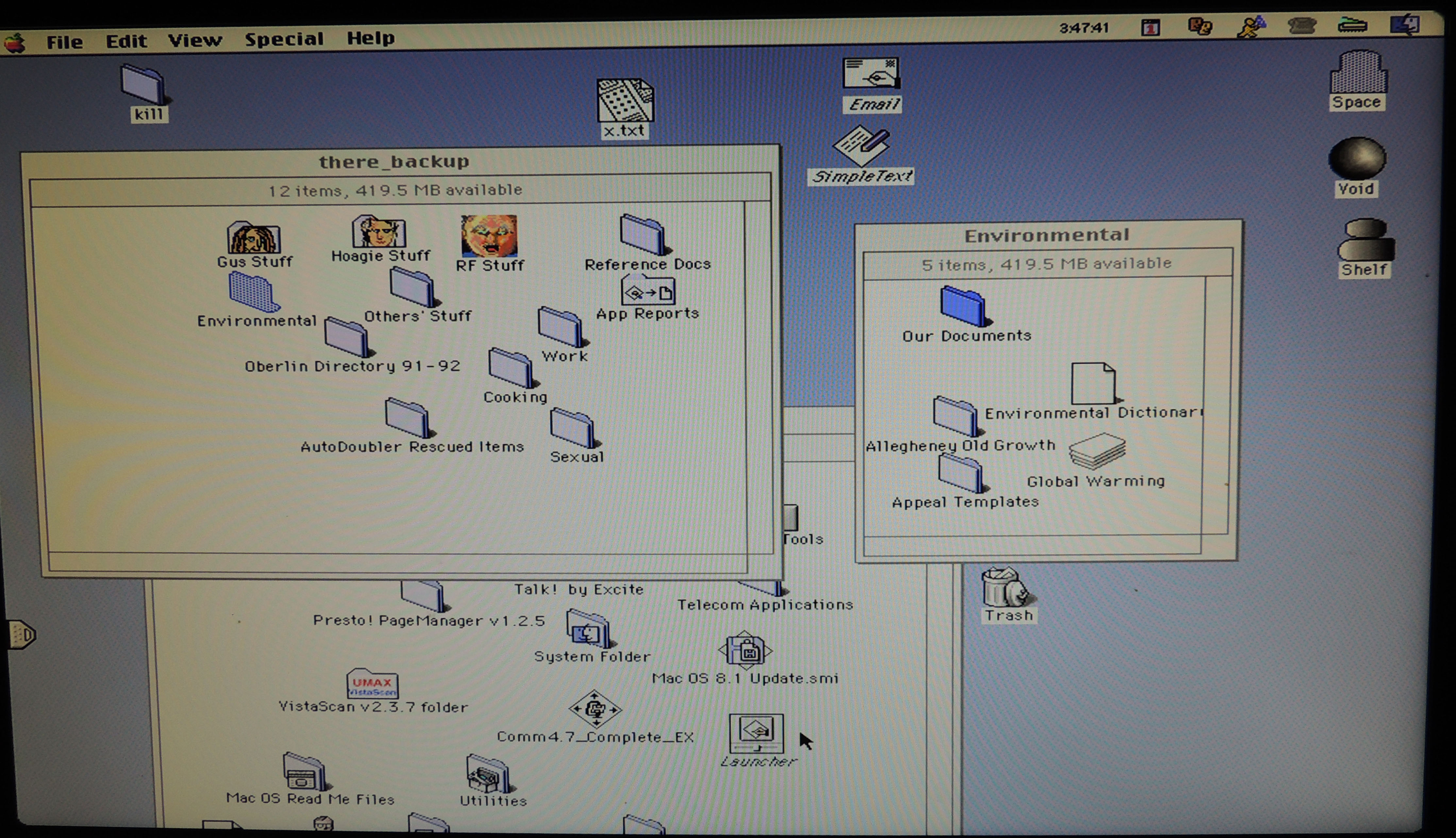Click the SimpleText application alias

pos(861,146)
